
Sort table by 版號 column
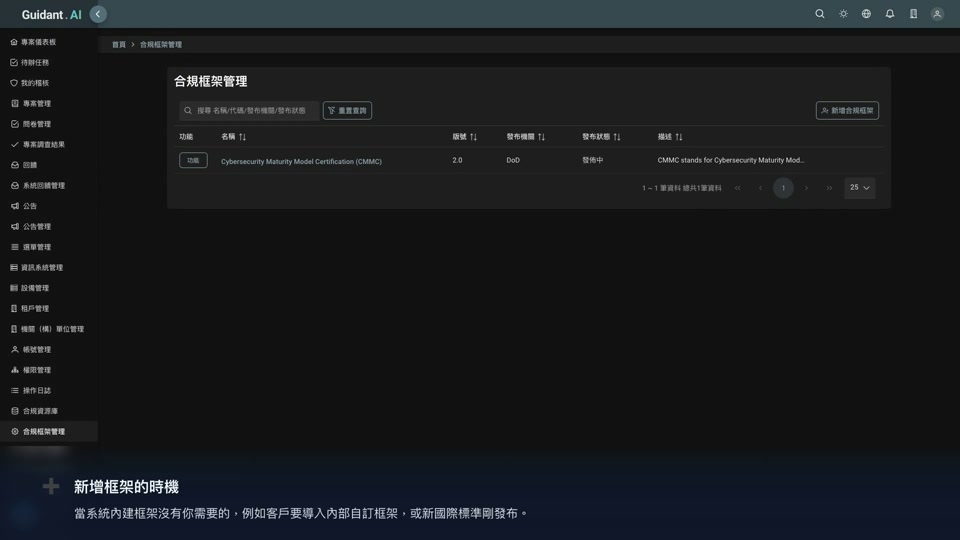[465, 137]
